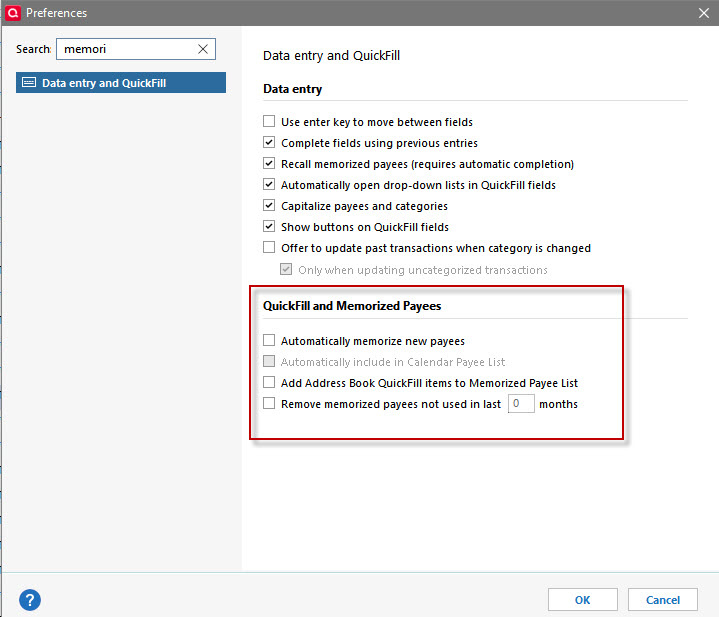Click the Data entry and QuickFill list icon
This screenshot has height=617, width=719.
tap(29, 83)
